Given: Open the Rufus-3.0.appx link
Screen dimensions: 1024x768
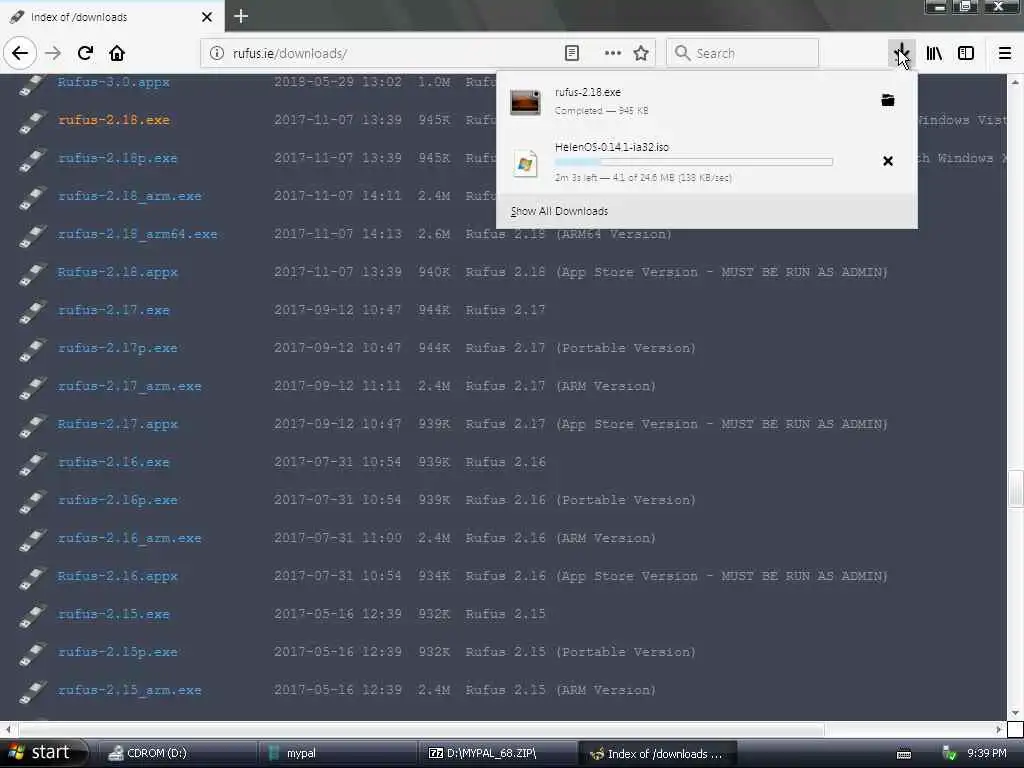Looking at the screenshot, I should tap(114, 82).
